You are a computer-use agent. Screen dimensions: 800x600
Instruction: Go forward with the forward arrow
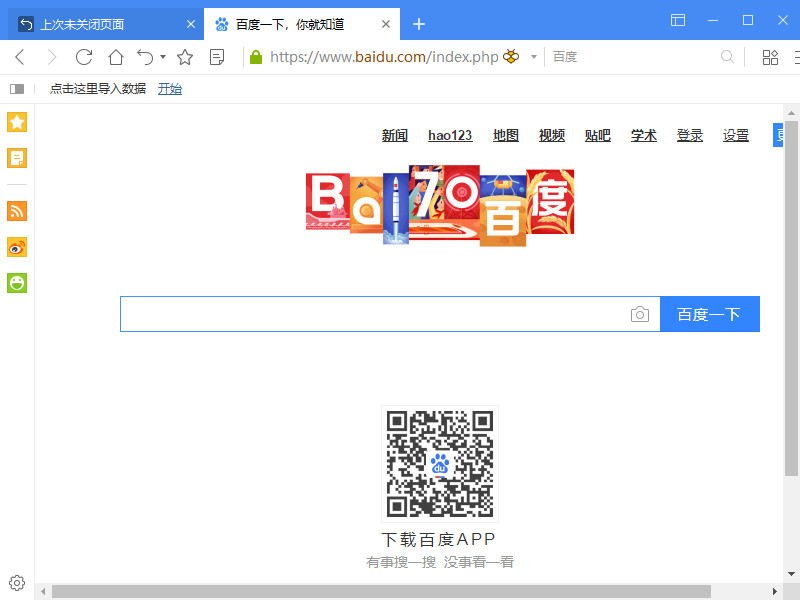pyautogui.click(x=52, y=57)
